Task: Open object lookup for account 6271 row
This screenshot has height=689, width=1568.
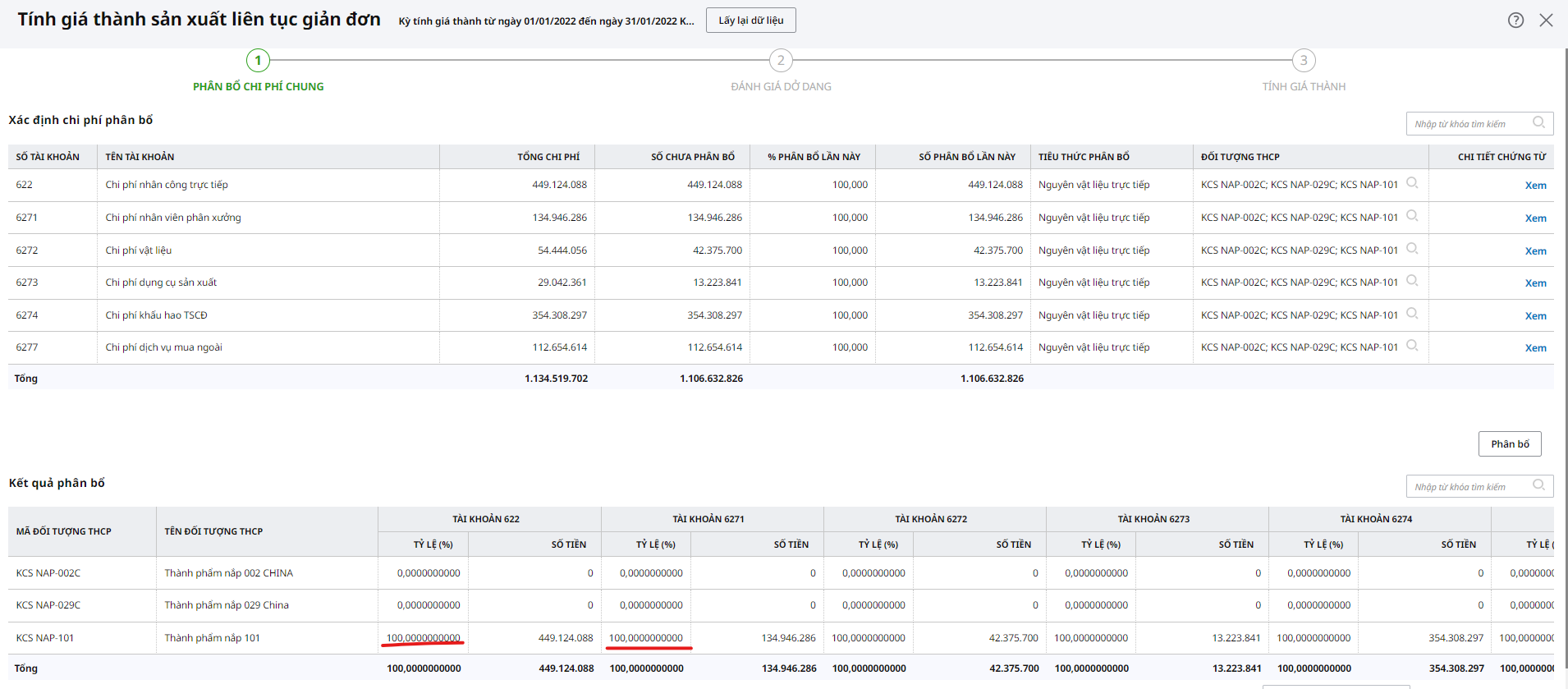Action: 1412,216
